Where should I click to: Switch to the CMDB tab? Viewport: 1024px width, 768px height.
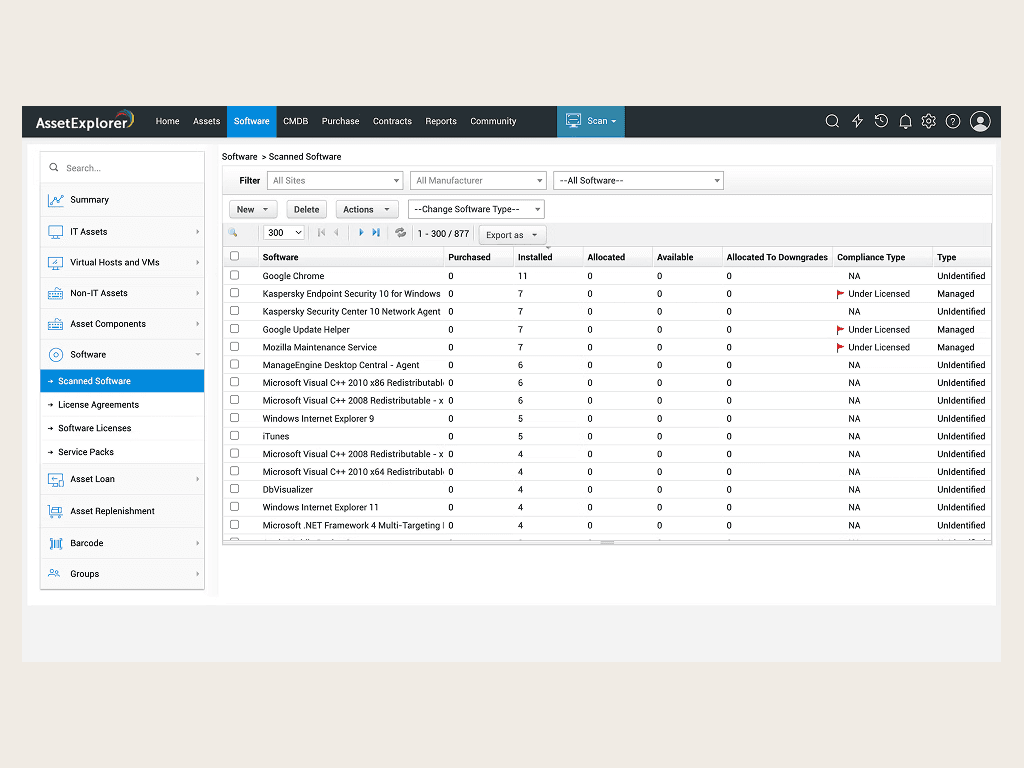pyautogui.click(x=295, y=121)
